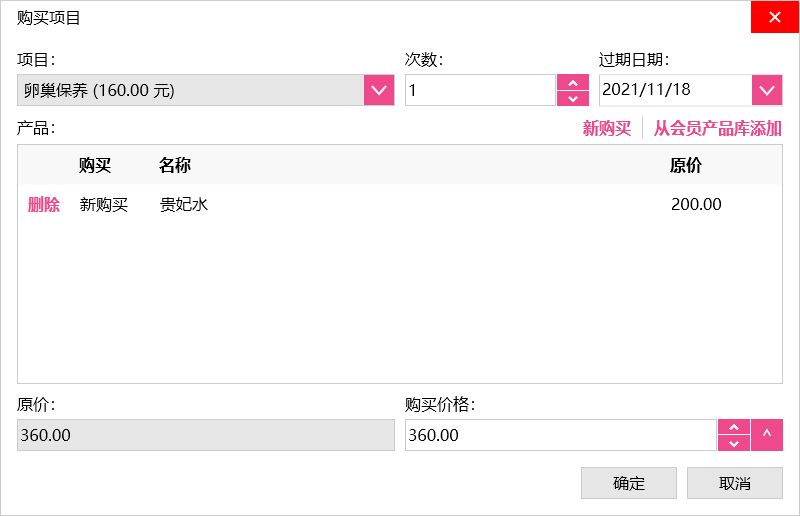Open the 项目 dropdown arrow
800x516 pixels.
[x=378, y=90]
